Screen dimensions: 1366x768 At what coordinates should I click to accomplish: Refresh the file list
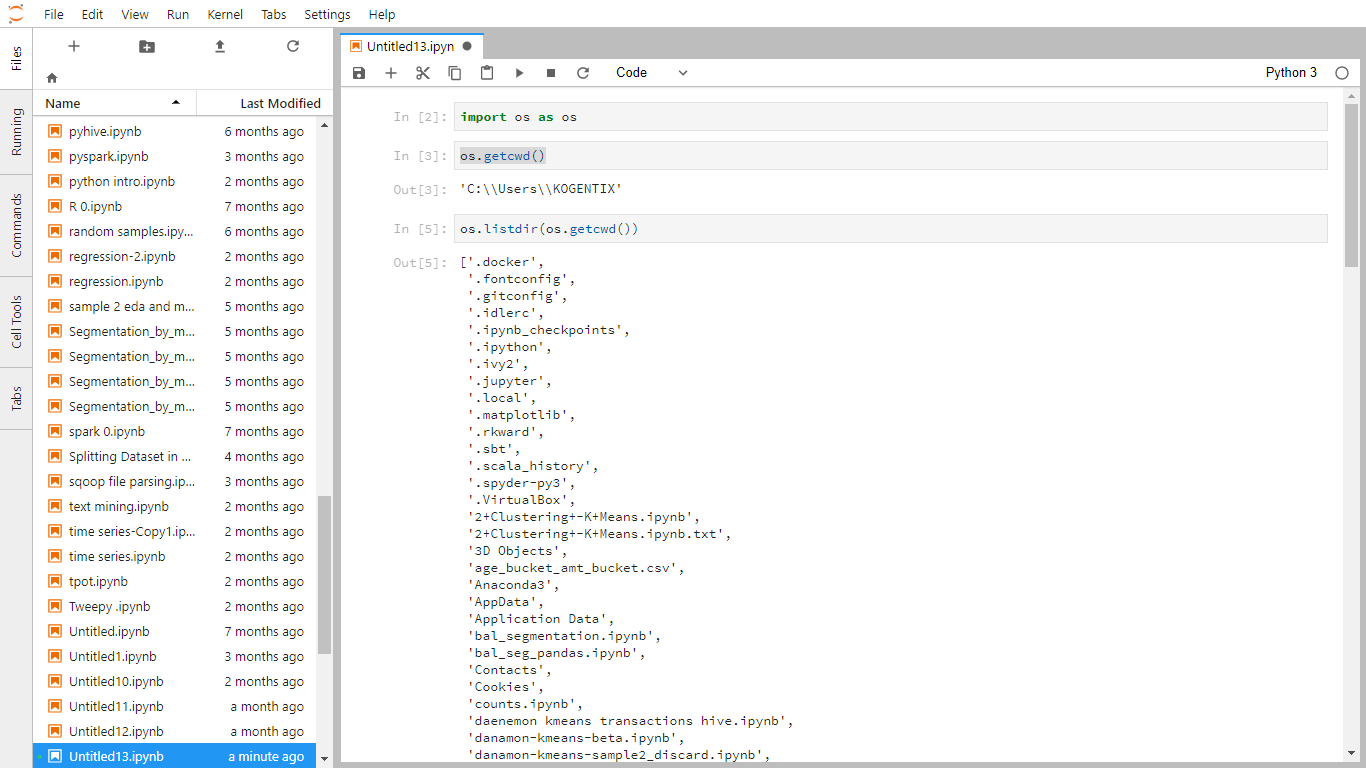click(293, 47)
